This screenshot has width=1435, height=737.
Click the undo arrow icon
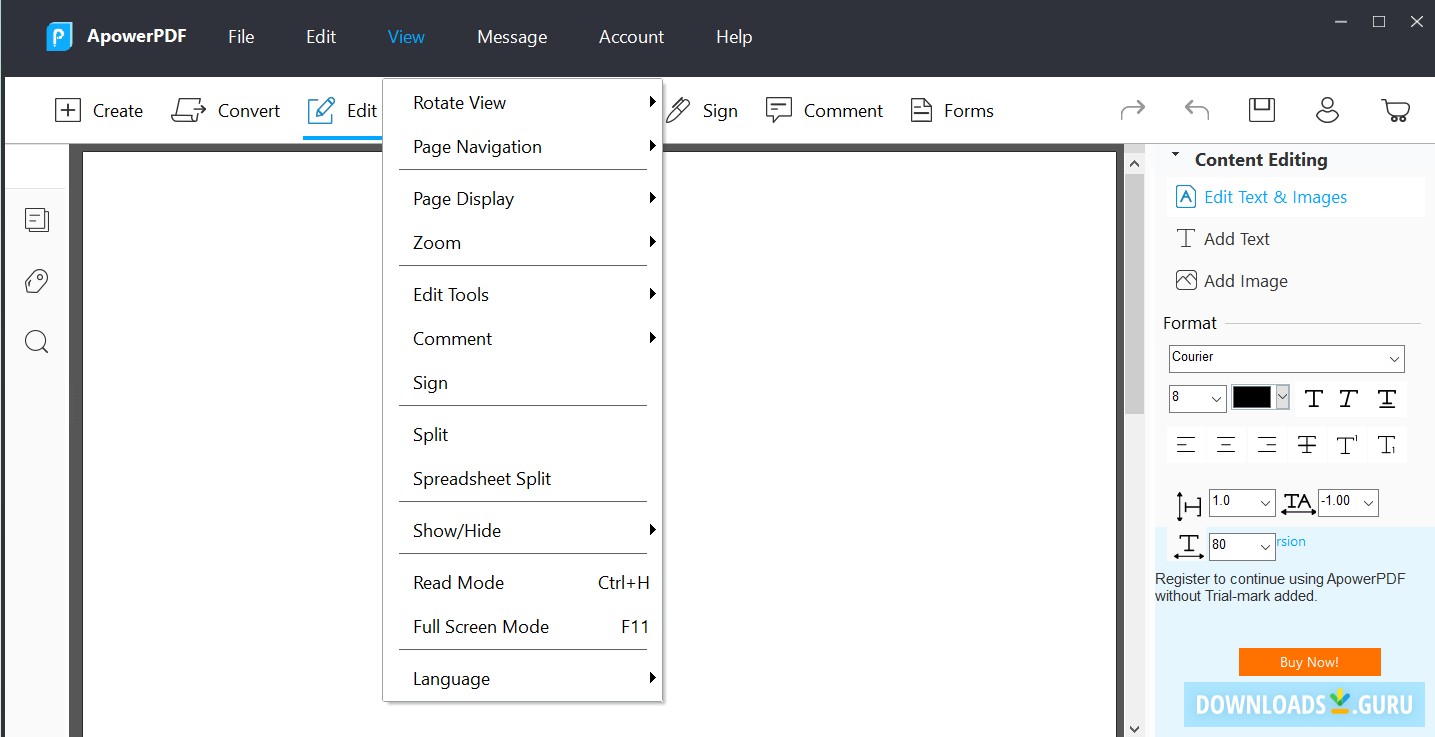click(x=1196, y=110)
